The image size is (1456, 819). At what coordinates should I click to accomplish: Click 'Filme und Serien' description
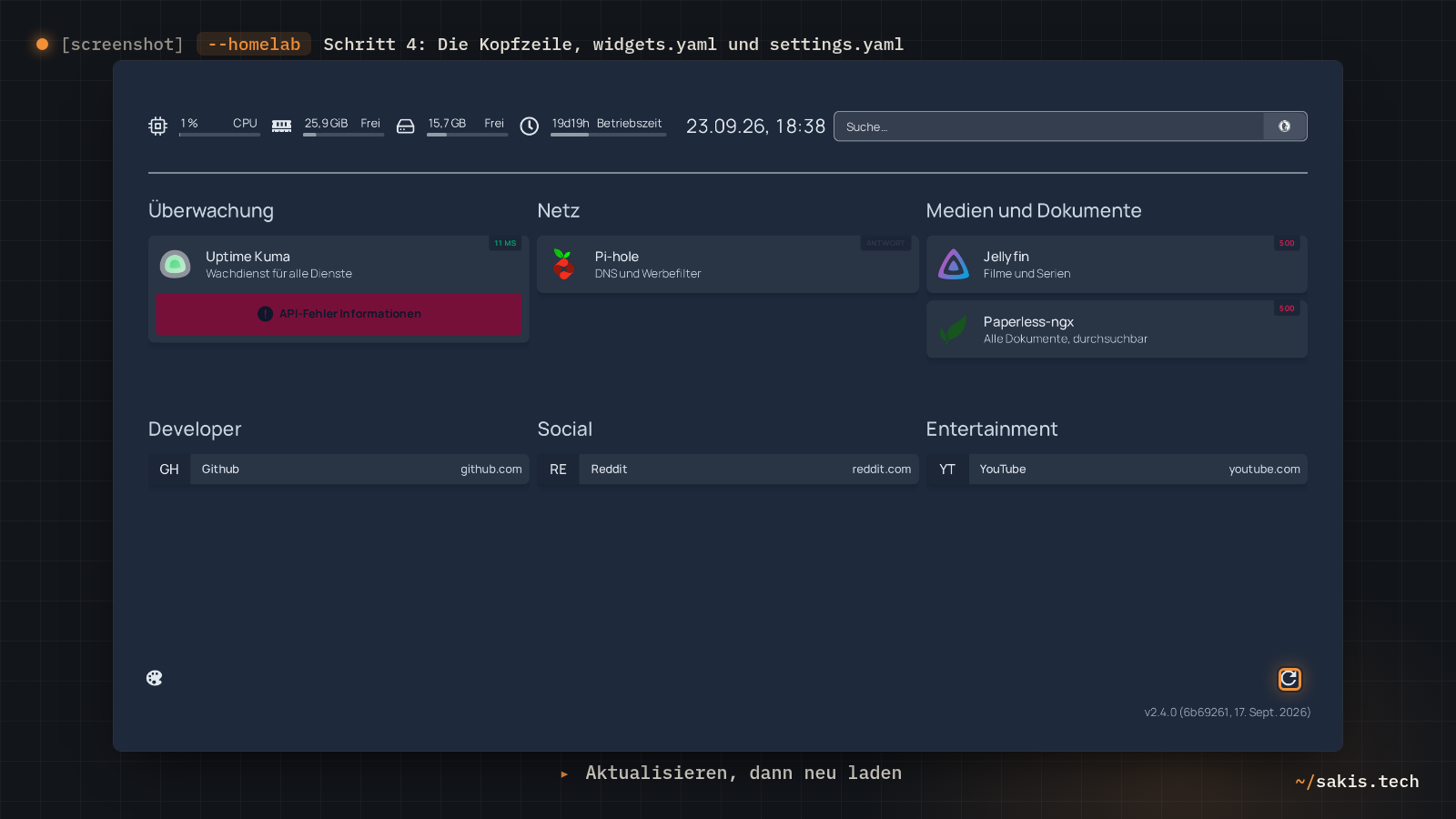pos(1026,274)
